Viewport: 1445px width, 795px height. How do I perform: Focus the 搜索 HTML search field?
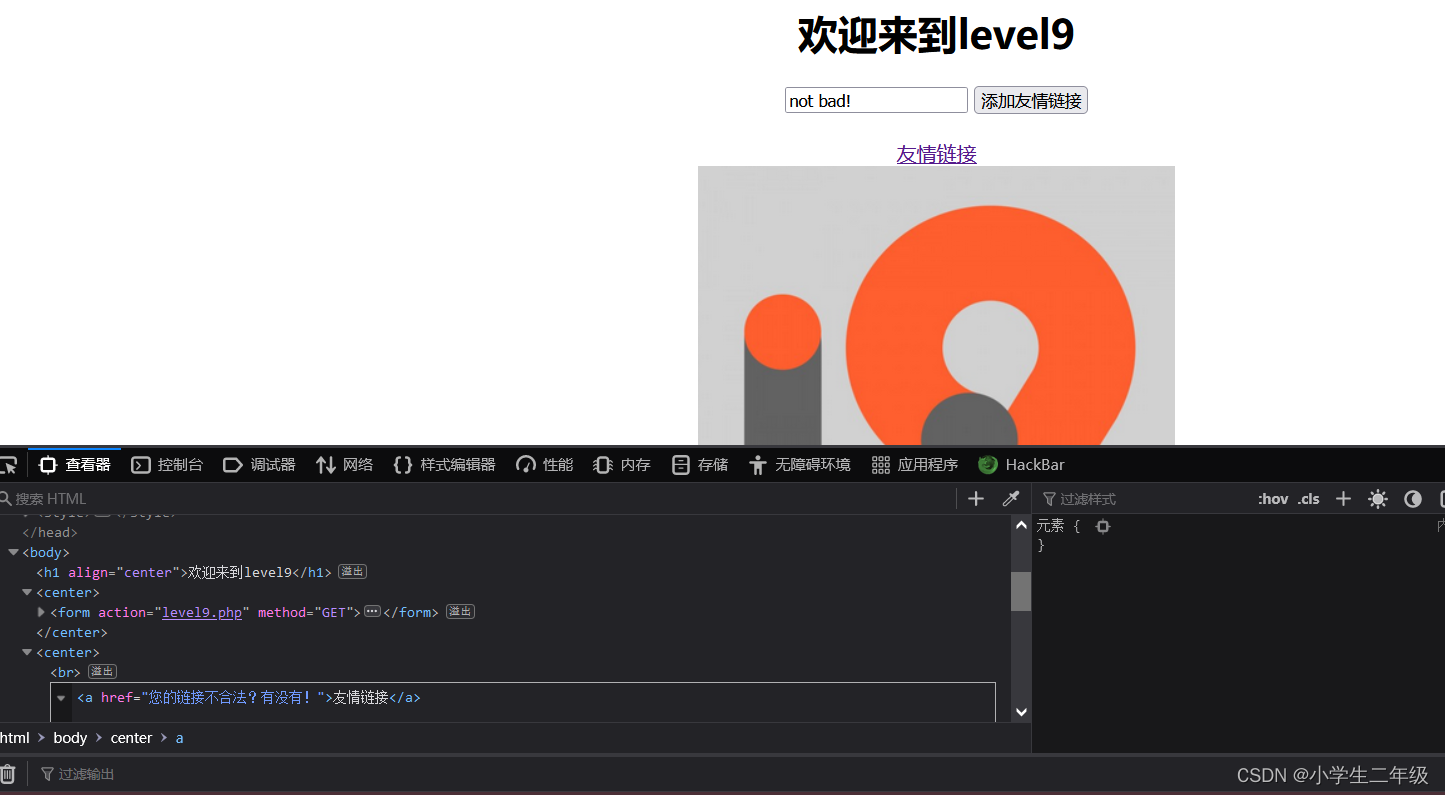(x=475, y=499)
